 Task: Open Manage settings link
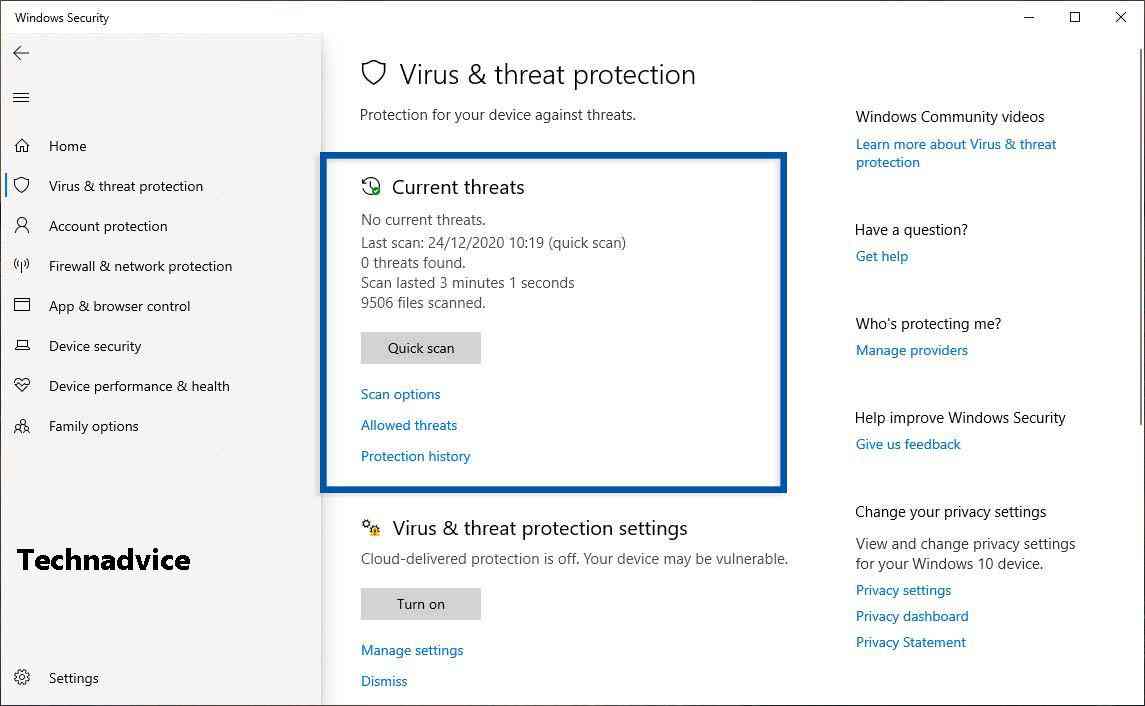tap(412, 650)
